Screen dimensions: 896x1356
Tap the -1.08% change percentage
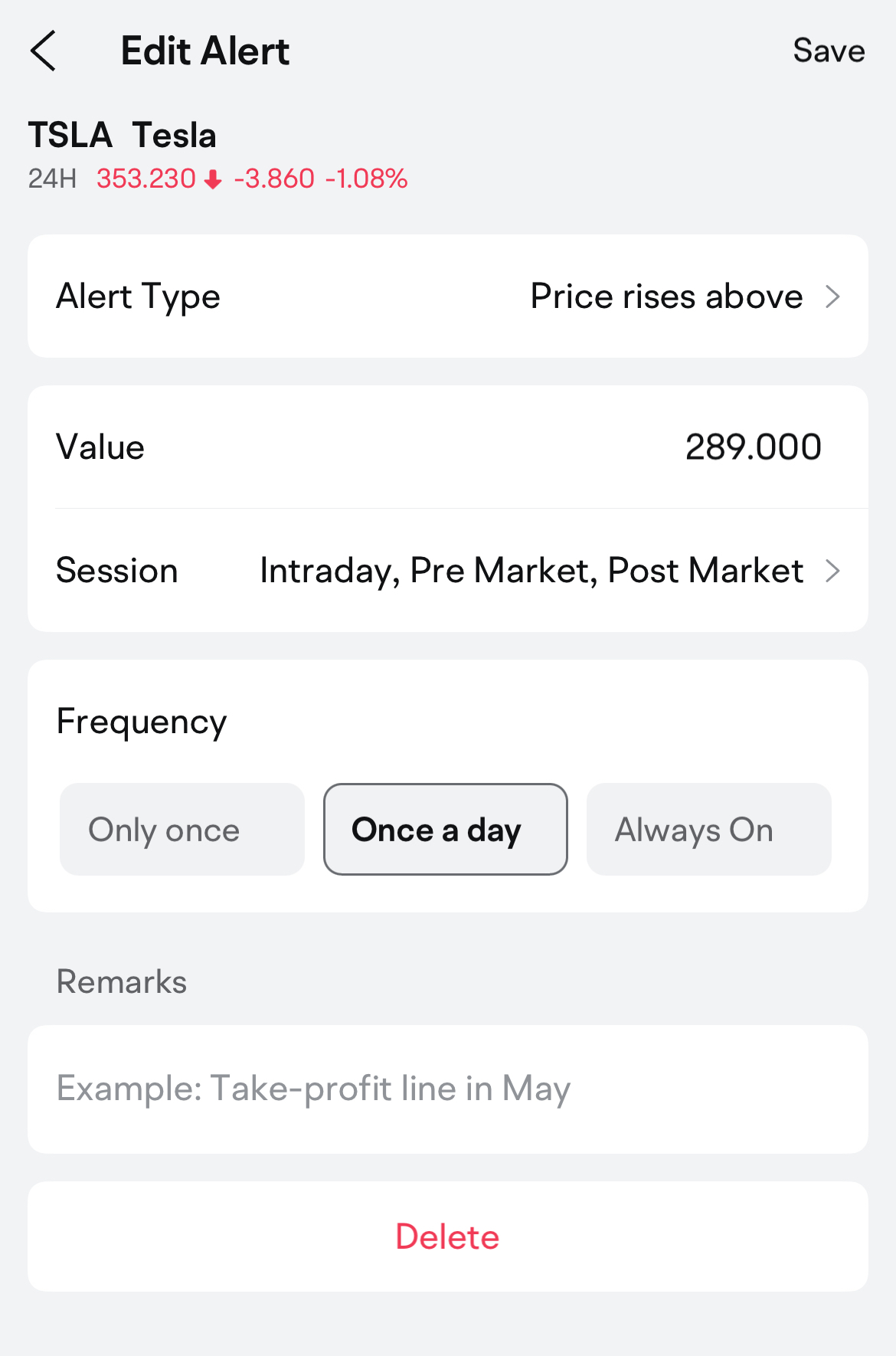click(367, 179)
